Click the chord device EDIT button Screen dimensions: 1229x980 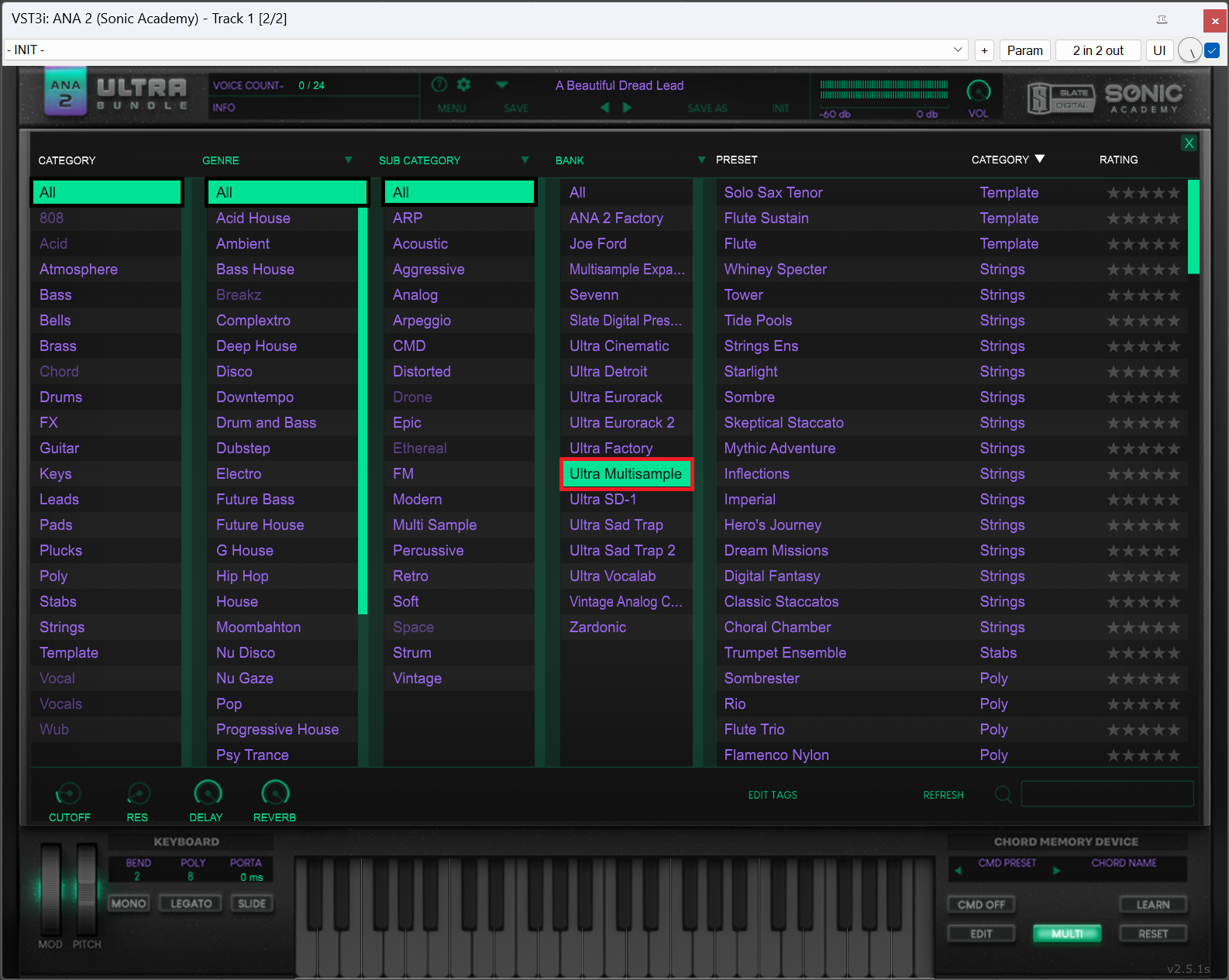point(981,934)
